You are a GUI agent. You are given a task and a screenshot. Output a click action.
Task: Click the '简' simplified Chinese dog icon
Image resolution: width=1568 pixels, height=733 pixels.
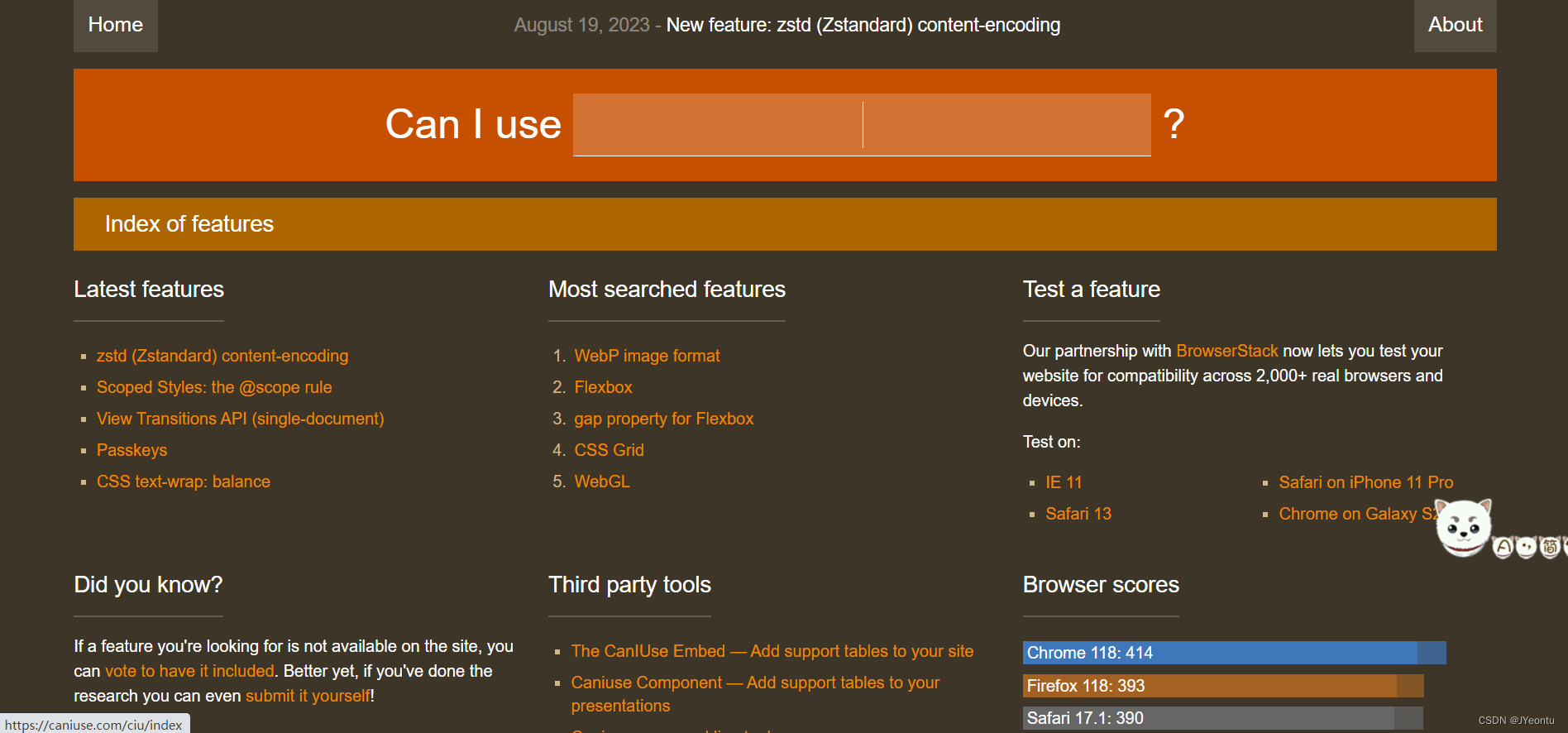[x=1550, y=547]
